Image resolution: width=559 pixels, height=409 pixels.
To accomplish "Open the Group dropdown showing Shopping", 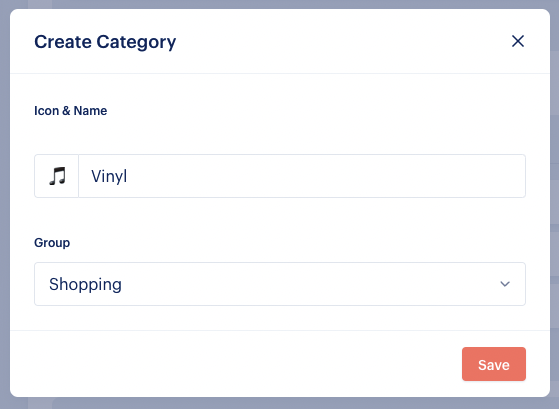I will pyautogui.click(x=280, y=284).
